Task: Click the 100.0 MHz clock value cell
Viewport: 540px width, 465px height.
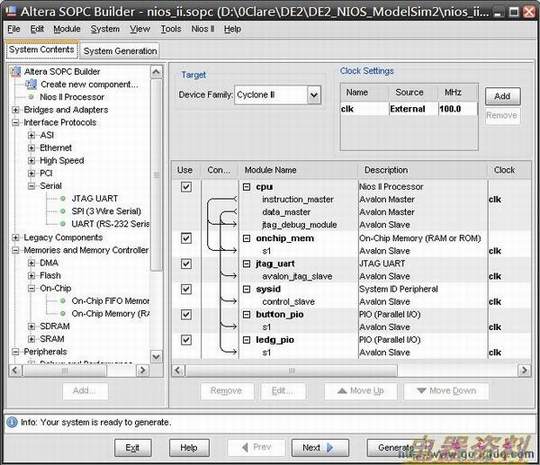Action: [458, 109]
